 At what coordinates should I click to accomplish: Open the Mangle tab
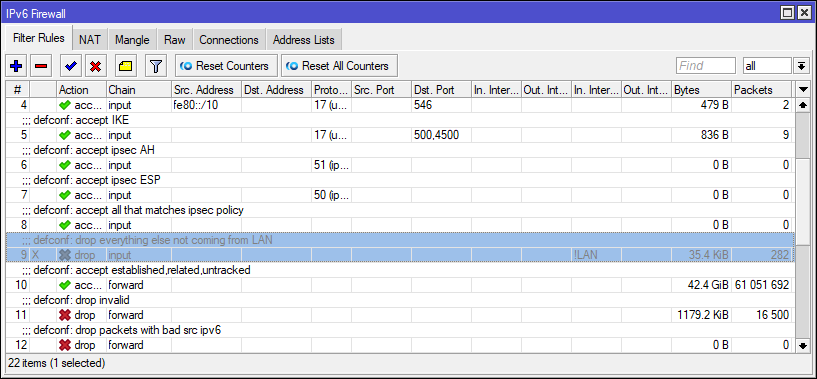tap(132, 40)
